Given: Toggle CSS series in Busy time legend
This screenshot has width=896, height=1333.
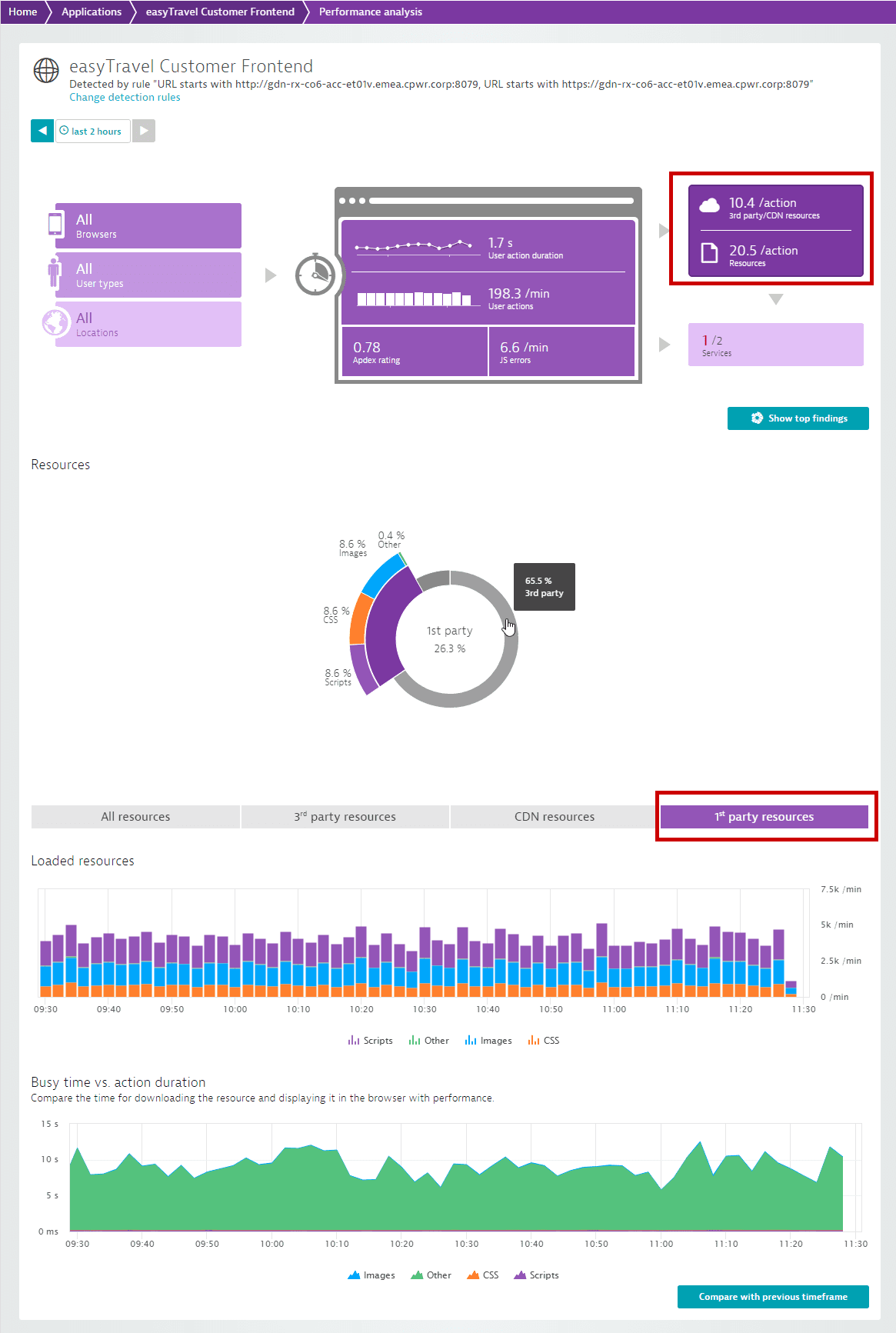Looking at the screenshot, I should click(482, 1275).
